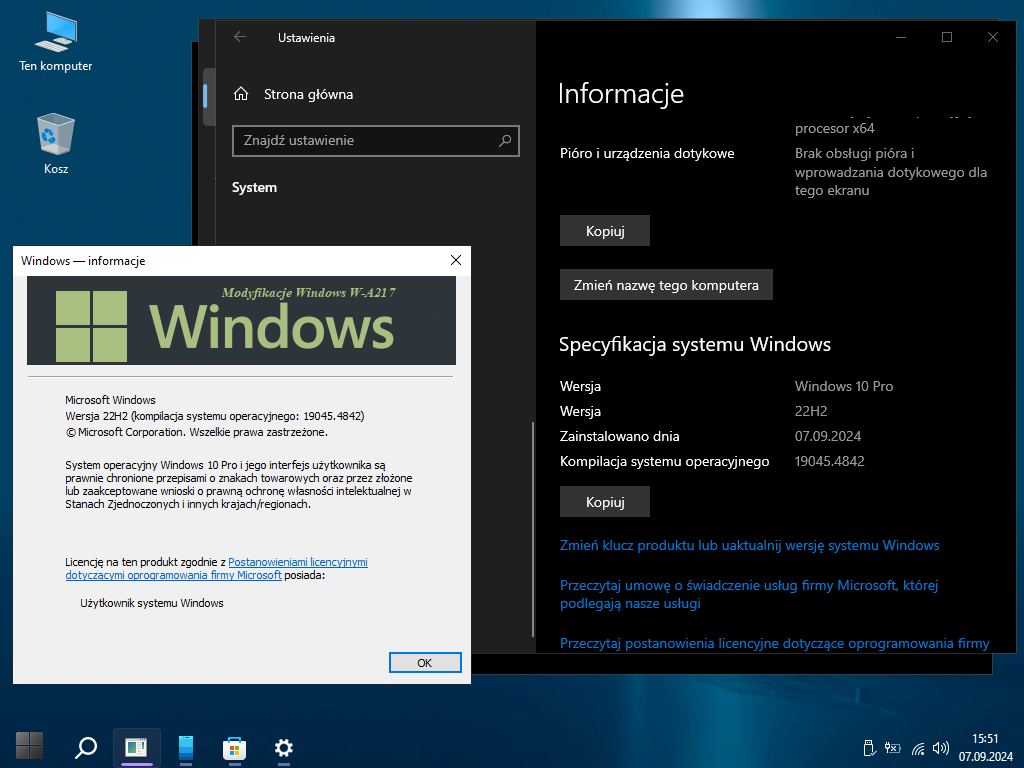
Task: Click the network icon in system tray
Action: click(918, 748)
